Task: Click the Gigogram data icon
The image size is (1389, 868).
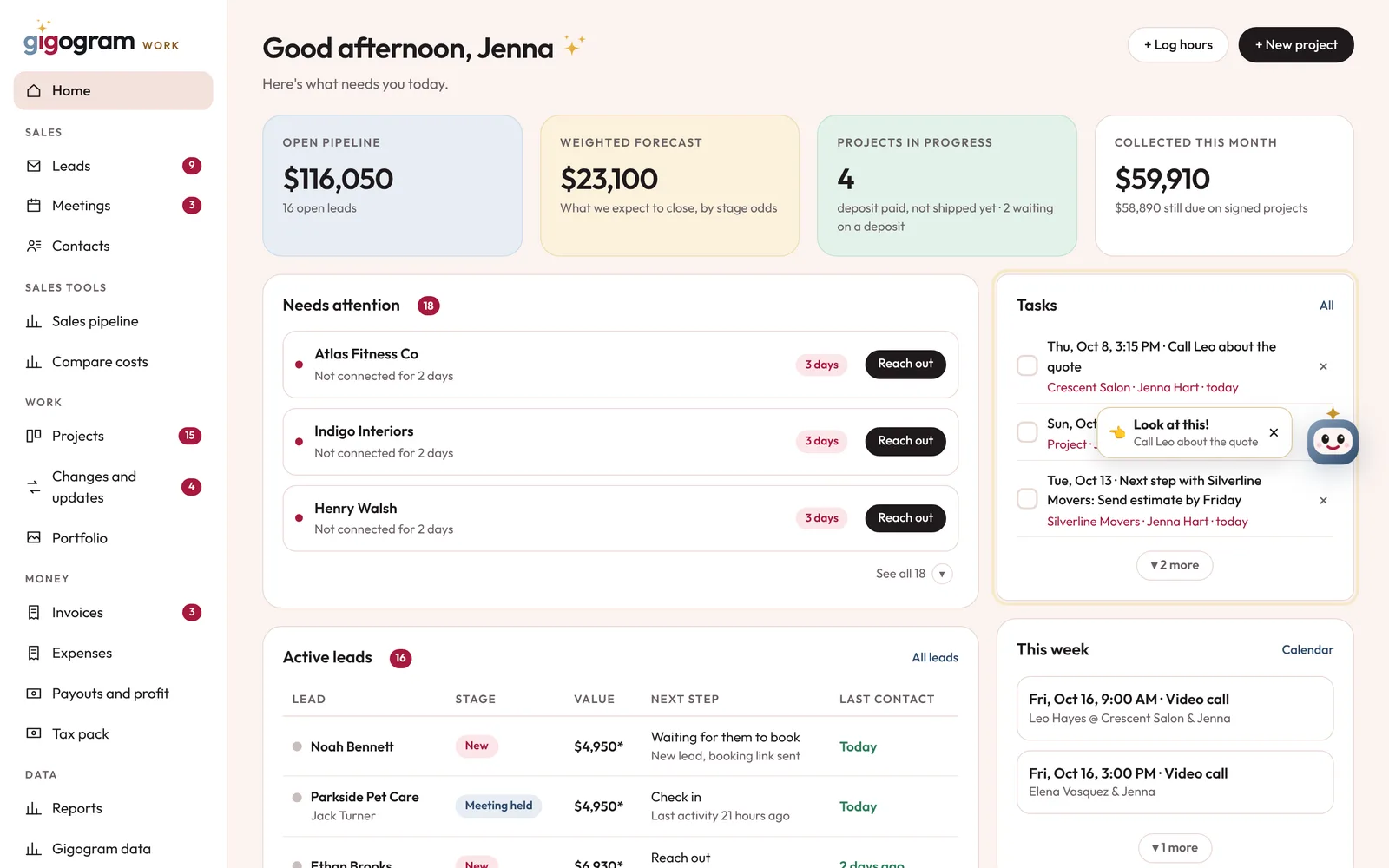Action: [34, 849]
